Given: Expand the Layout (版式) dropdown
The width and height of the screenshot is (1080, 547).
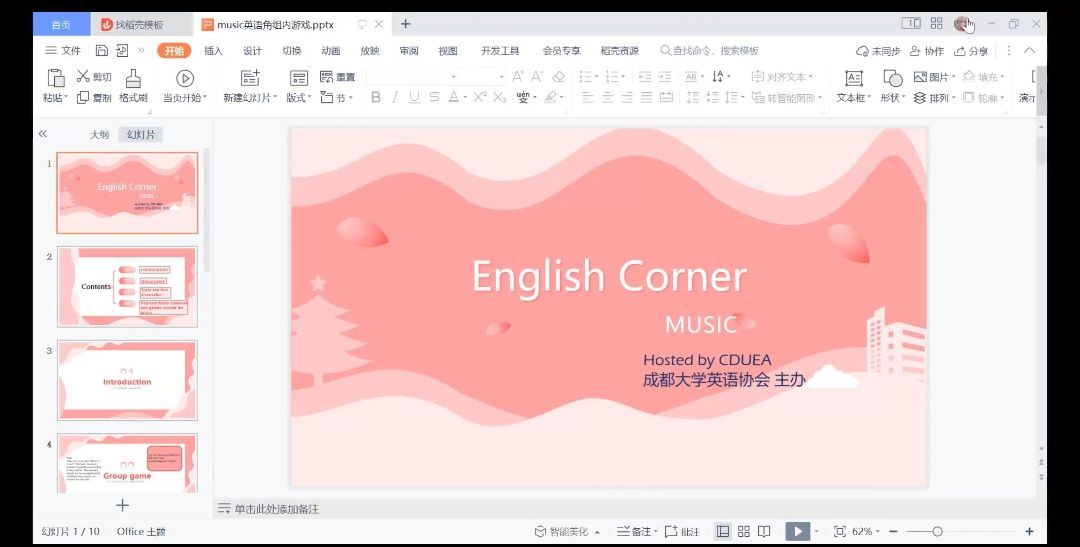Looking at the screenshot, I should (299, 98).
